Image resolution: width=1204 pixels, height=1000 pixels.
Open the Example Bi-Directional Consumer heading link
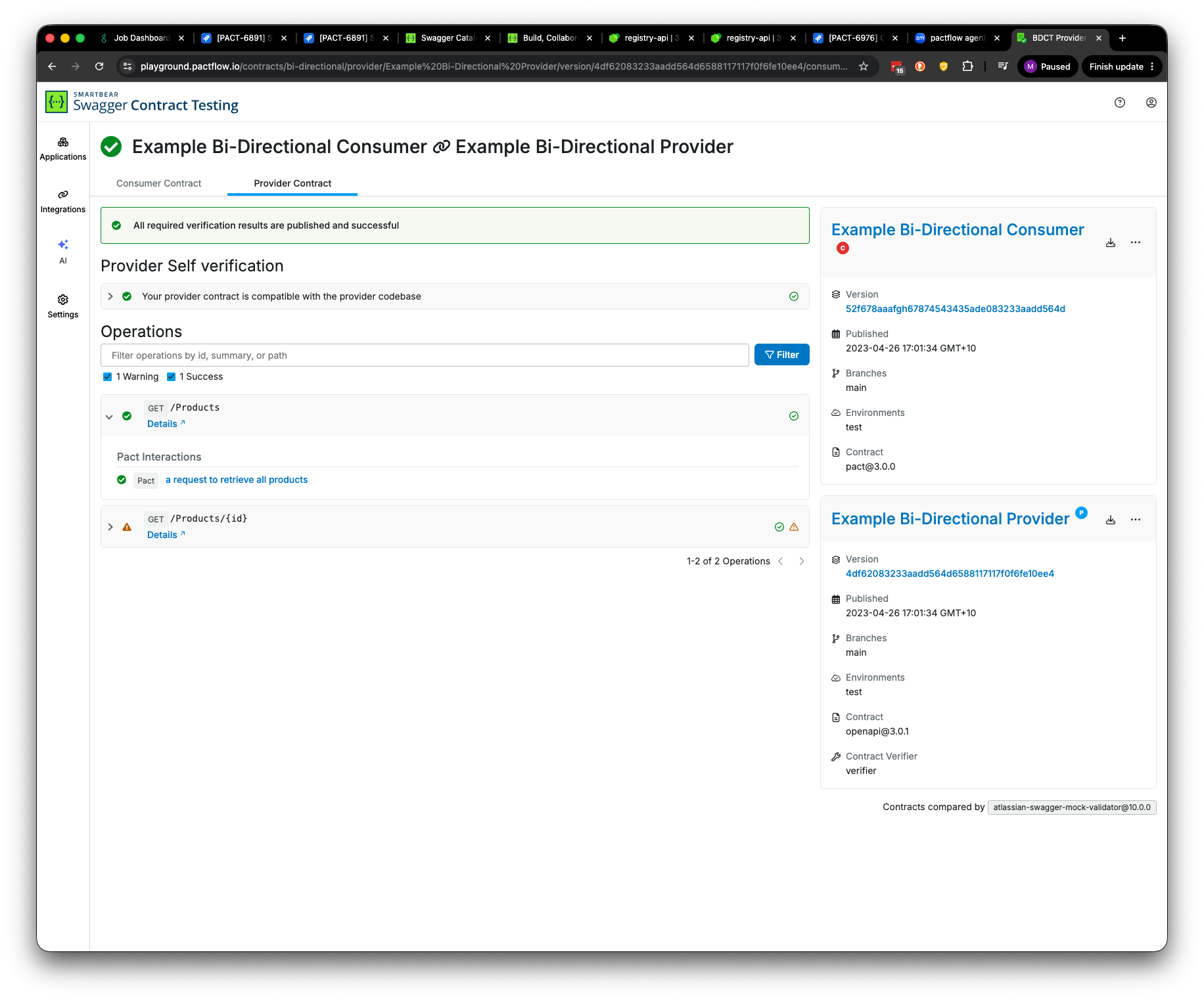point(958,230)
